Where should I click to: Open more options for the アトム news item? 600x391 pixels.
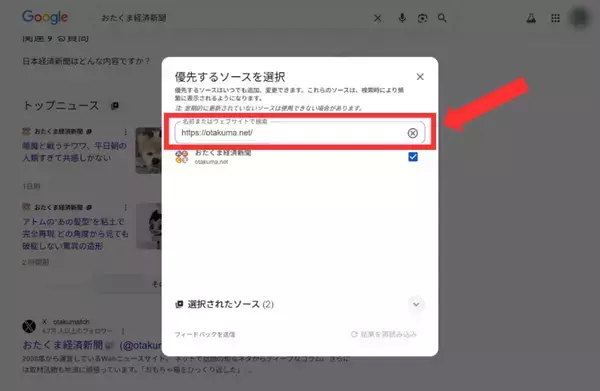(126, 207)
